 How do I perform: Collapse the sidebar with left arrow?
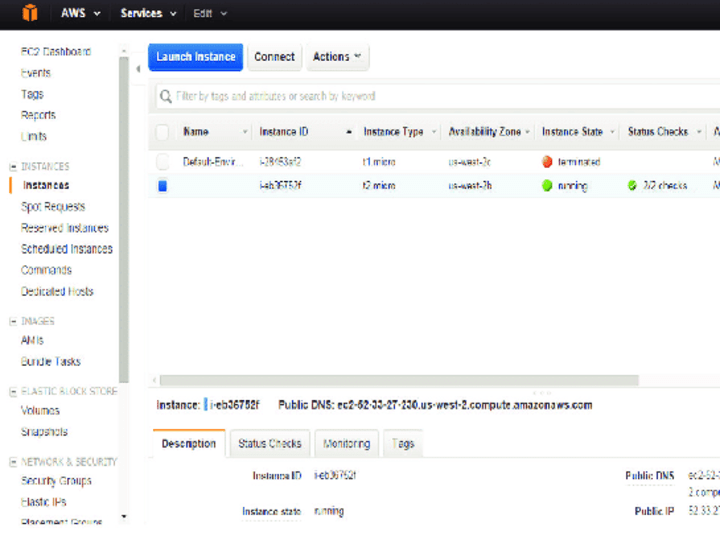coord(138,69)
